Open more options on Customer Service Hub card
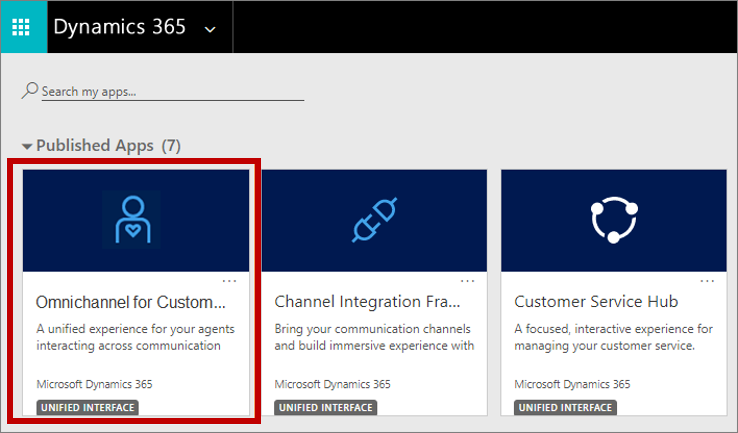Image resolution: width=738 pixels, height=433 pixels. pyautogui.click(x=707, y=281)
